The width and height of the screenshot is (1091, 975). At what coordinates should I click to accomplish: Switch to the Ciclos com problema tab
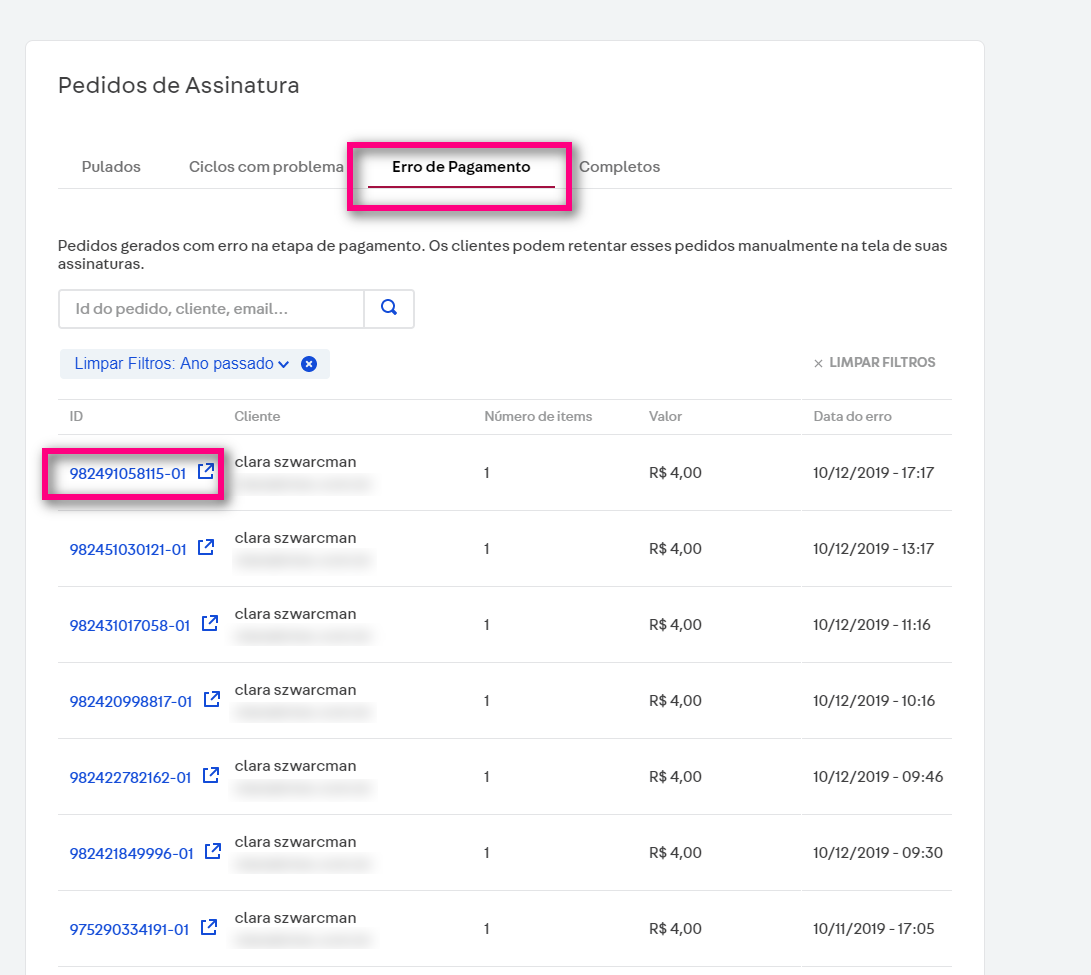tap(266, 167)
